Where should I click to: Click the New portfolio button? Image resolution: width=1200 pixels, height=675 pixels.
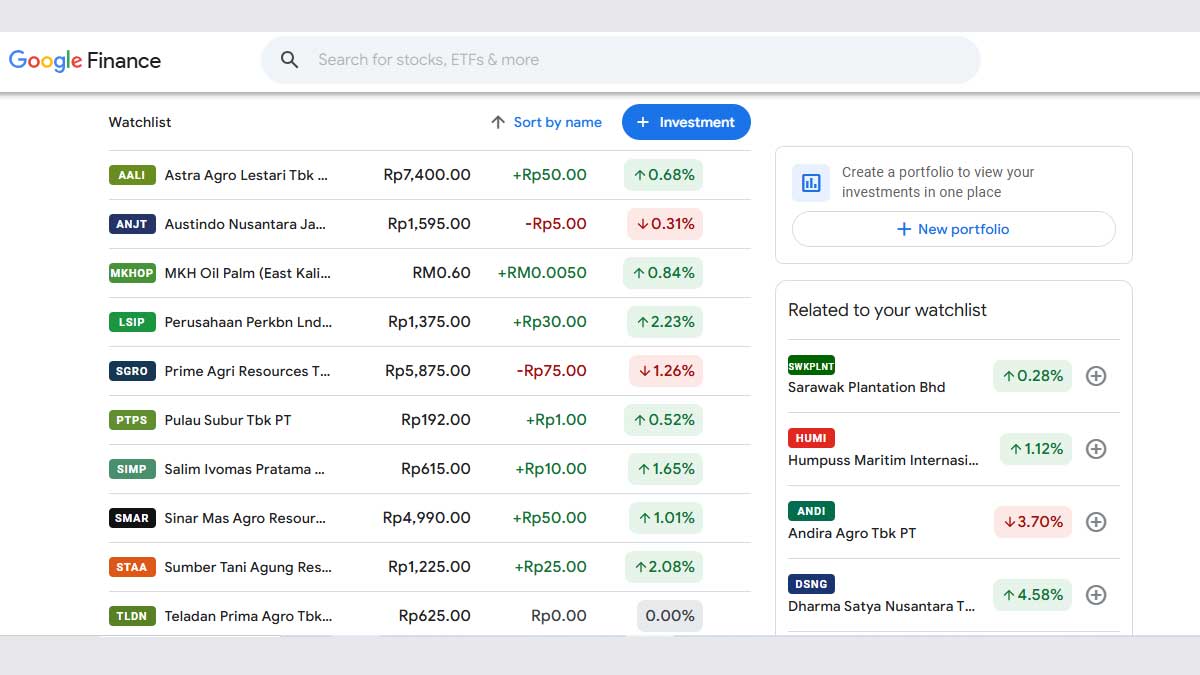tap(953, 229)
